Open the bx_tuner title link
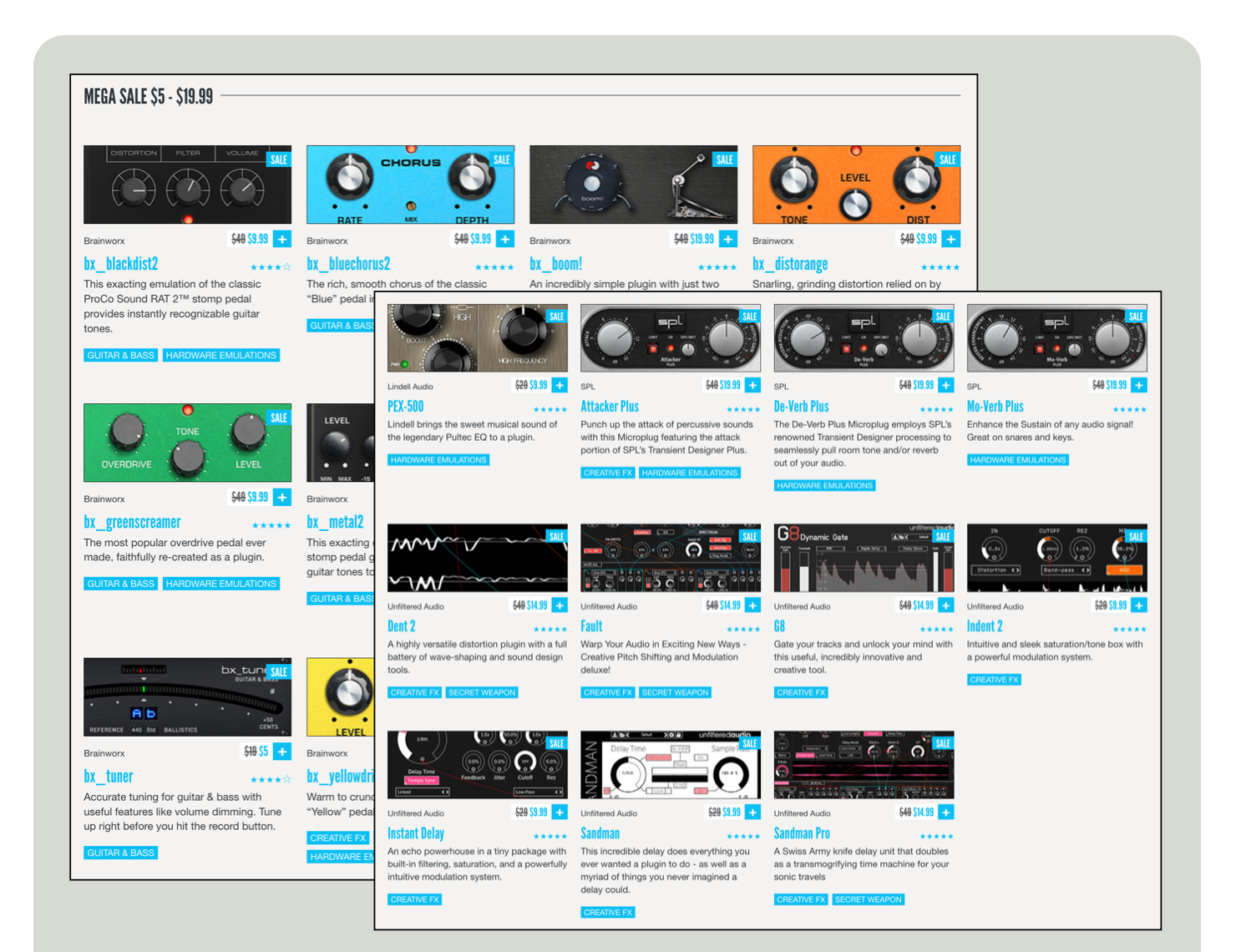Viewport: 1236px width, 952px height. (109, 777)
